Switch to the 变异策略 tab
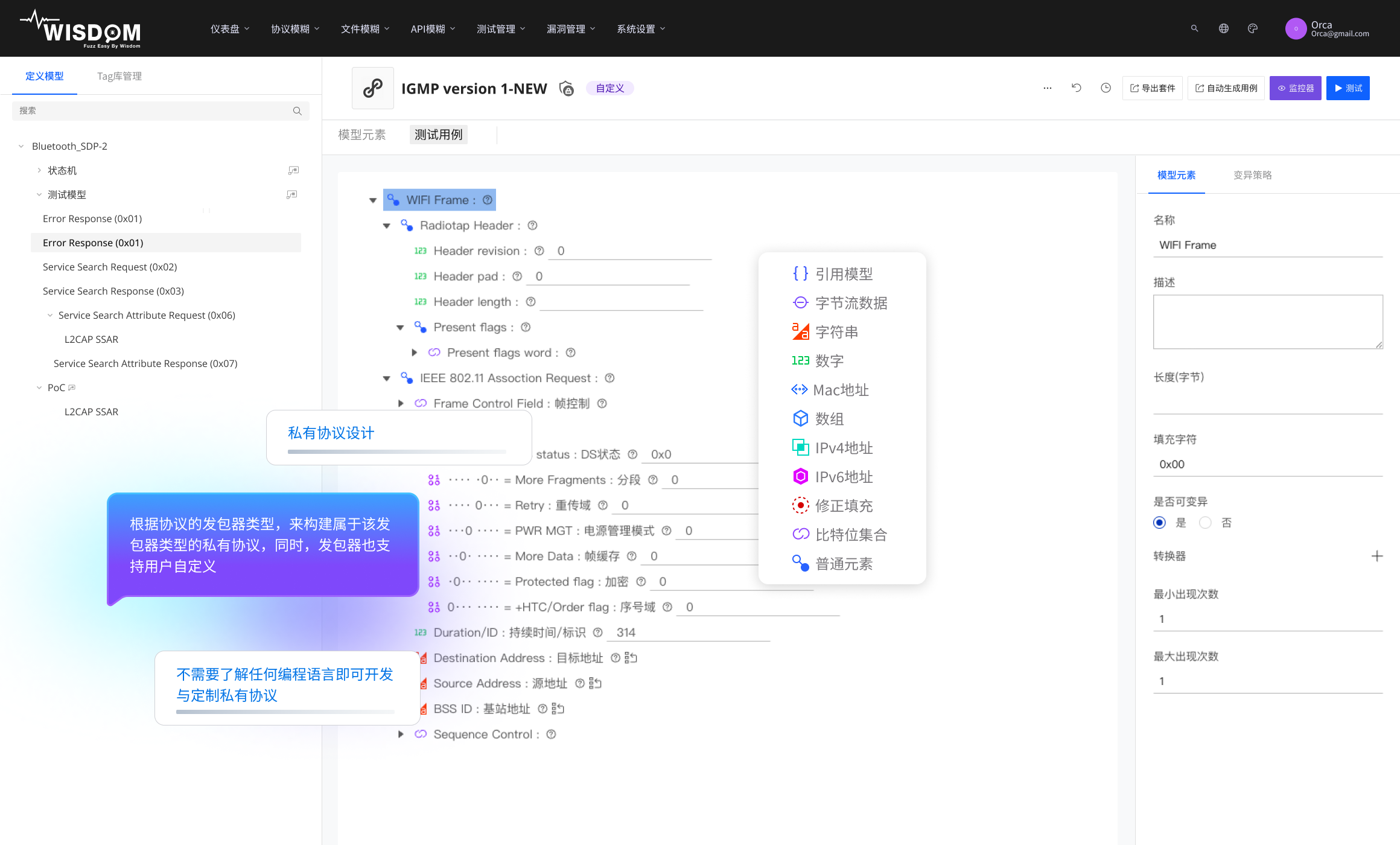The image size is (1400, 845). pyautogui.click(x=1252, y=175)
